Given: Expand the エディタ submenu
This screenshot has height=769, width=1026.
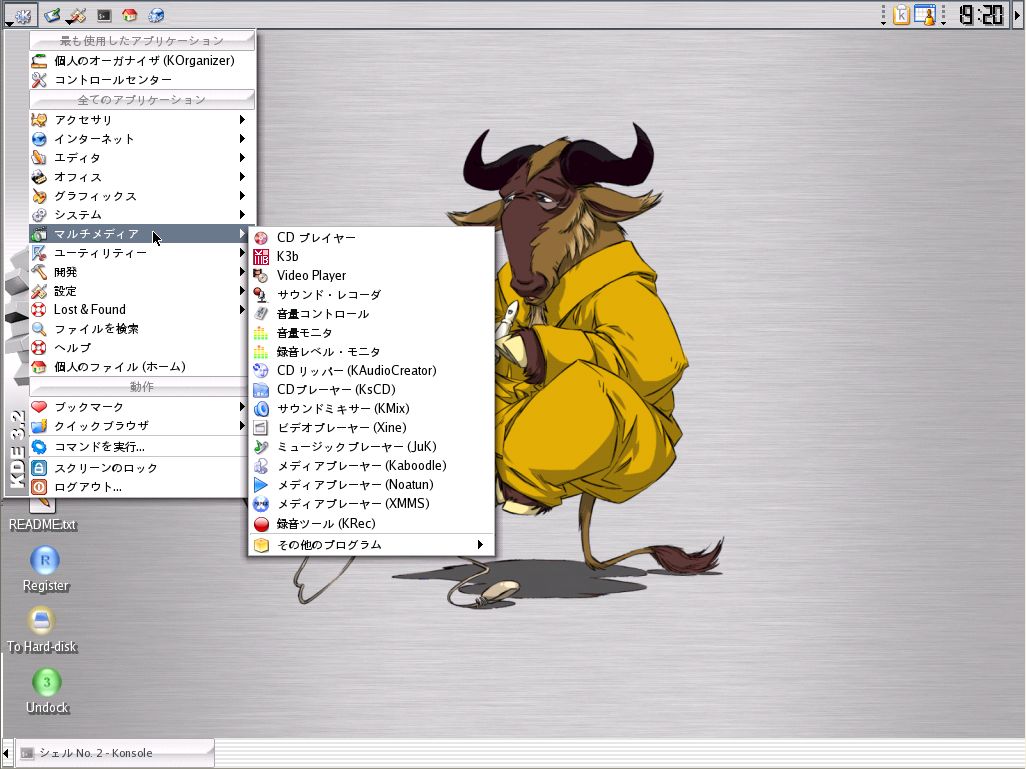Looking at the screenshot, I should pyautogui.click(x=142, y=158).
